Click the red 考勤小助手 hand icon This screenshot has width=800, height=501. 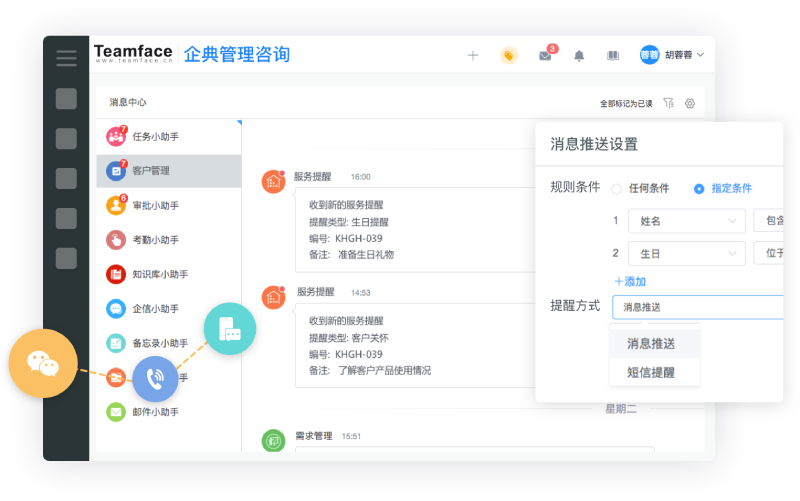coord(116,240)
